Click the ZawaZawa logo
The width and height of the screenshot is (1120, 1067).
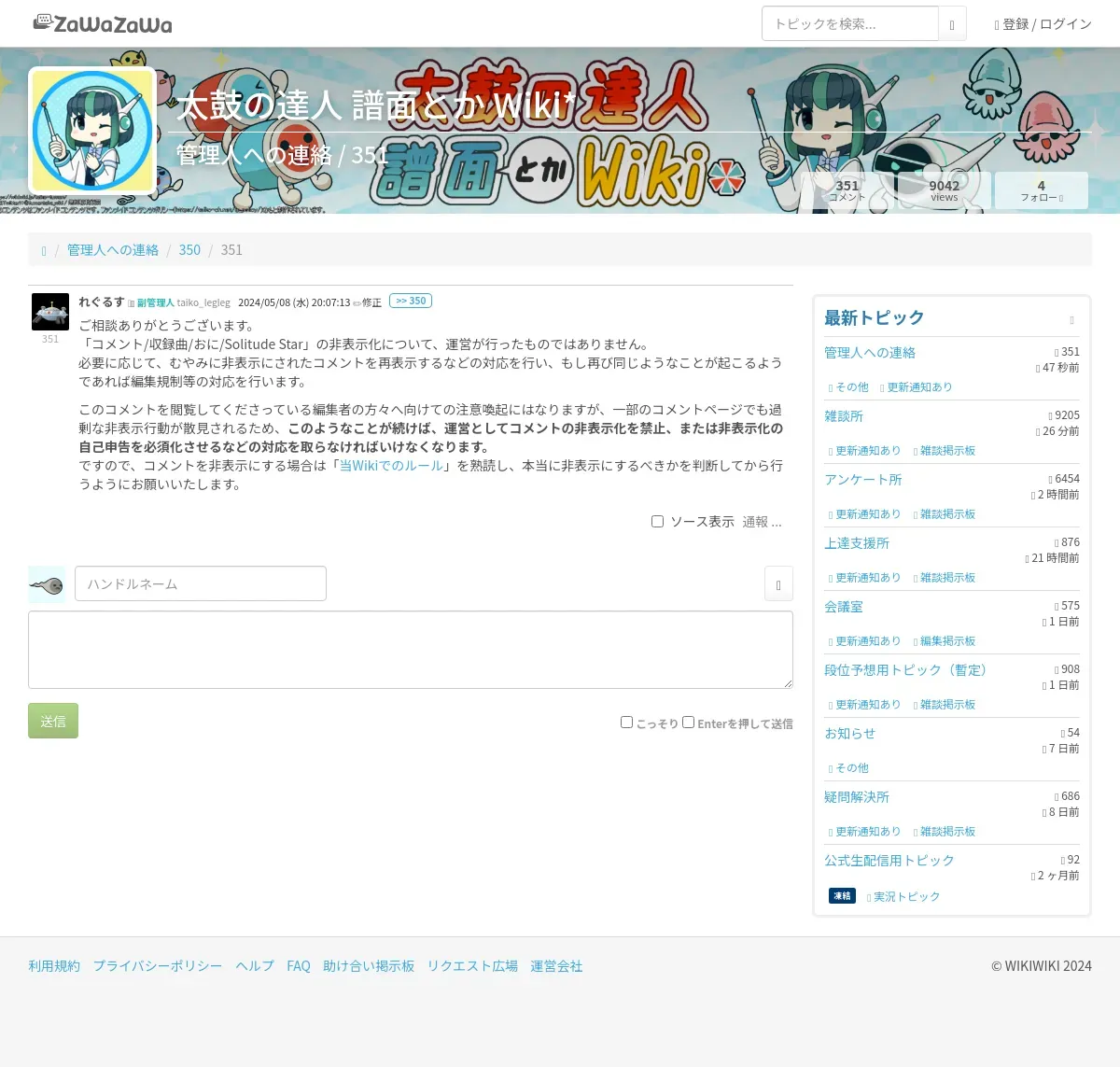103,23
